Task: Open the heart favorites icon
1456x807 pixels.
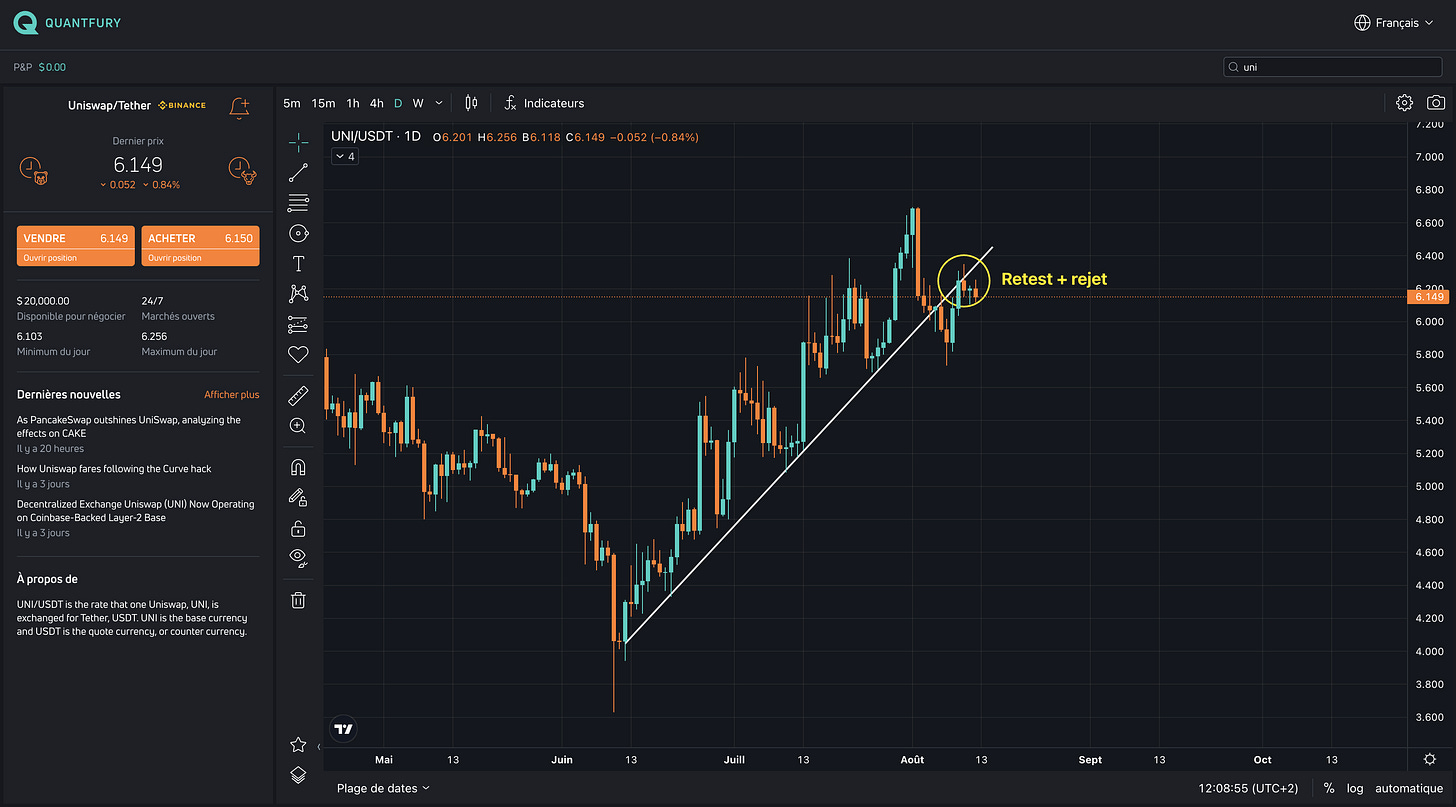Action: 298,354
